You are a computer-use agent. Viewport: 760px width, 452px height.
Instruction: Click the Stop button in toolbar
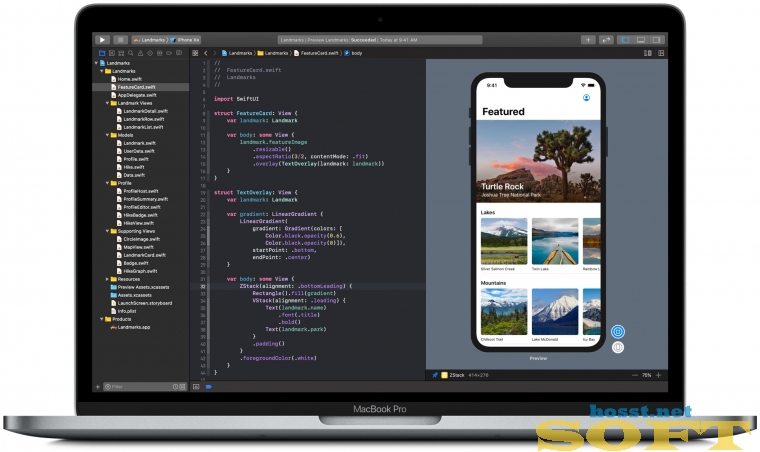tap(120, 40)
